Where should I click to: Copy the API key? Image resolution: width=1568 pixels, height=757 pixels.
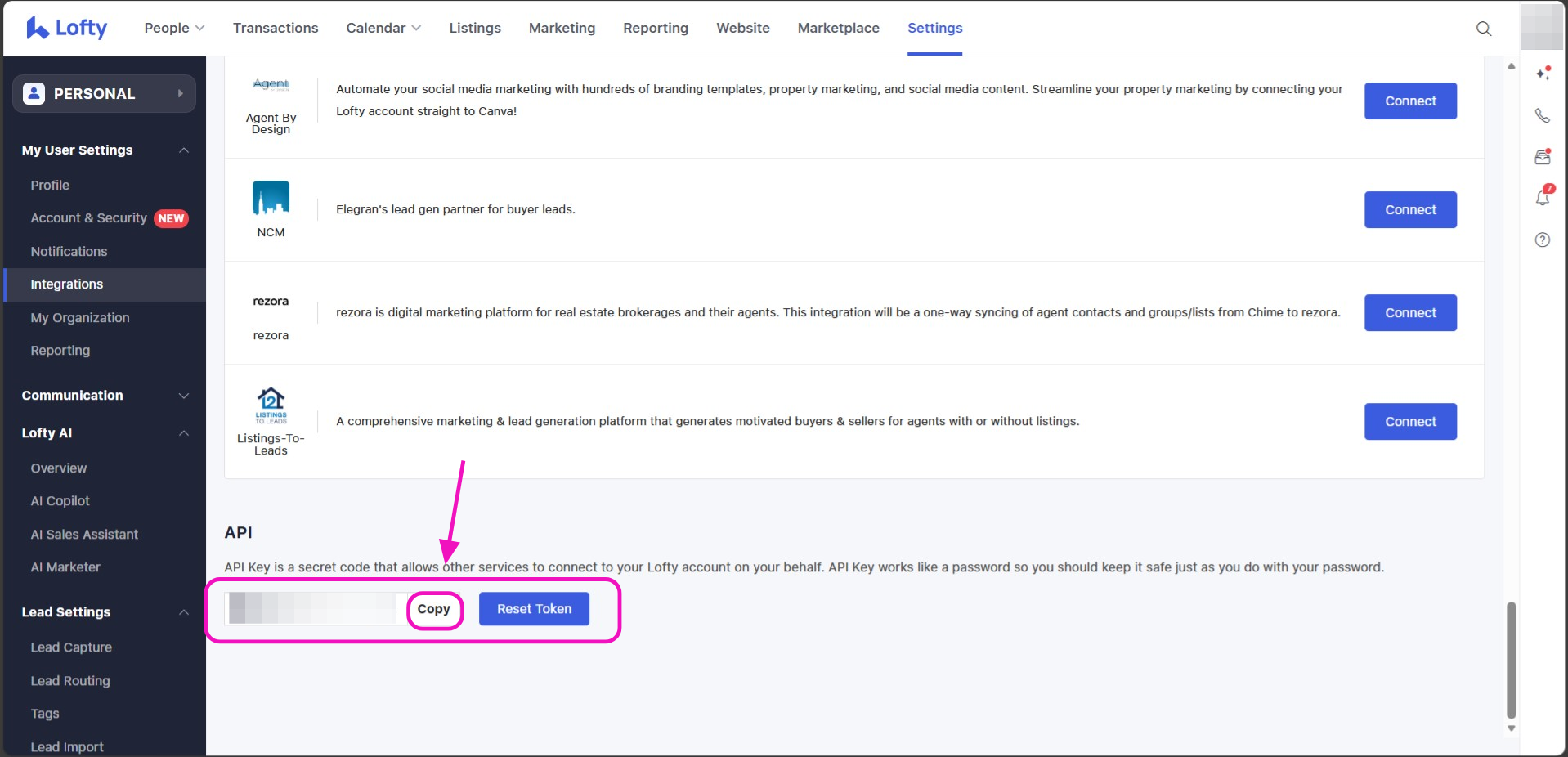[x=434, y=609]
